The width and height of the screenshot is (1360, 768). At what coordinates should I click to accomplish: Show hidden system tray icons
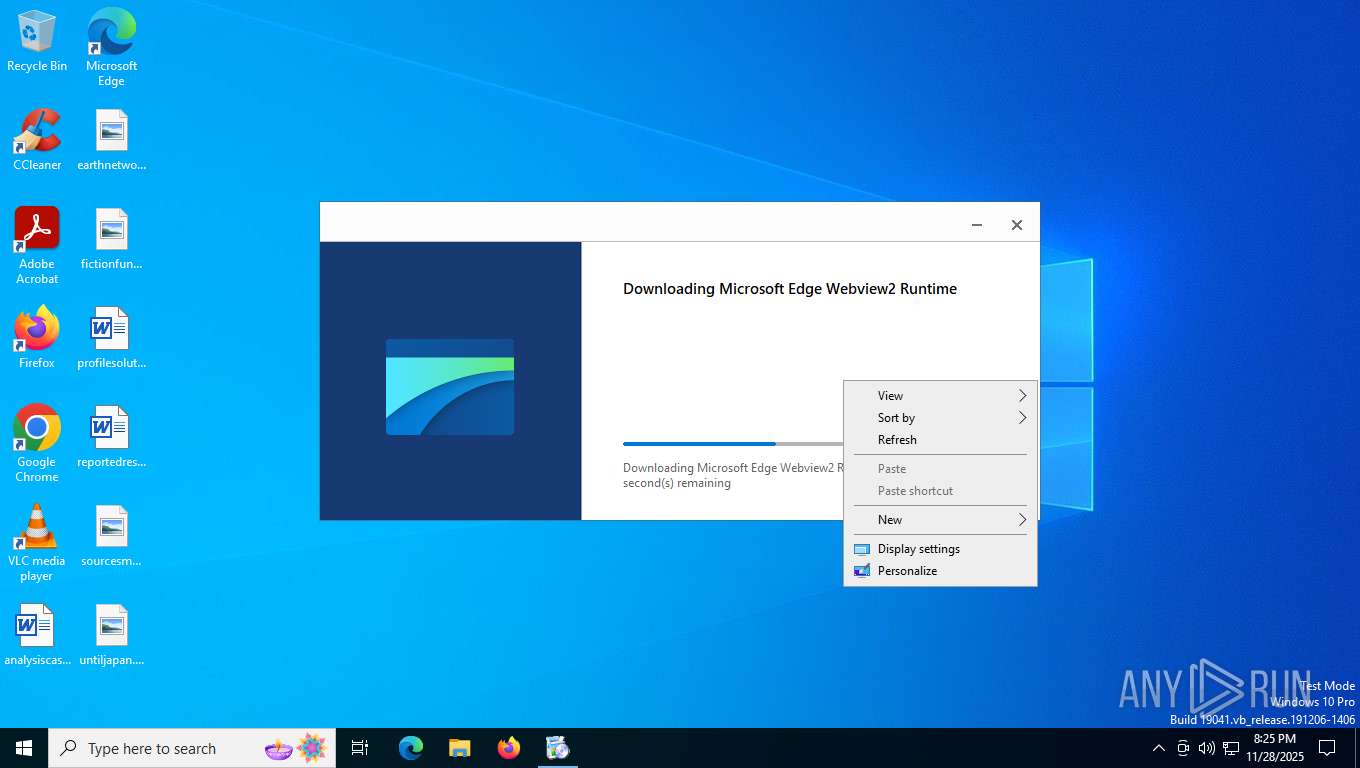[1159, 748]
